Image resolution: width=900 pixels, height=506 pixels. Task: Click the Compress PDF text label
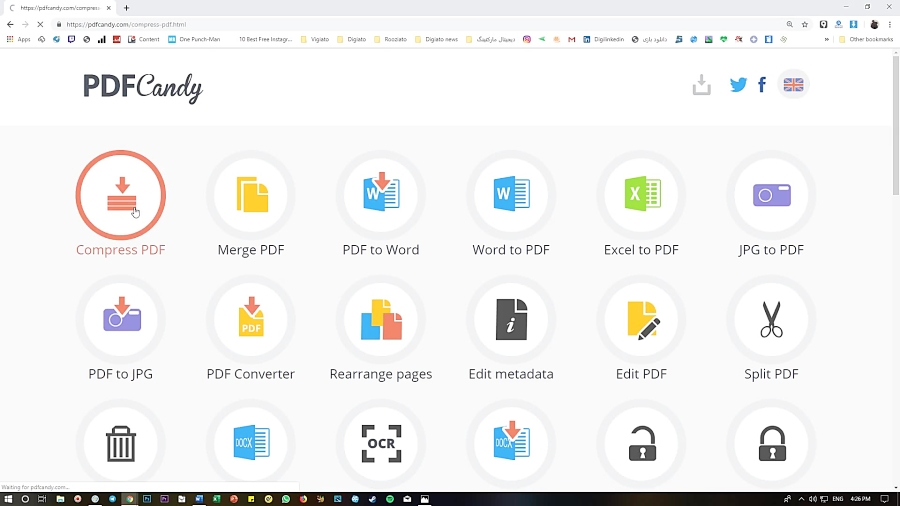point(121,250)
